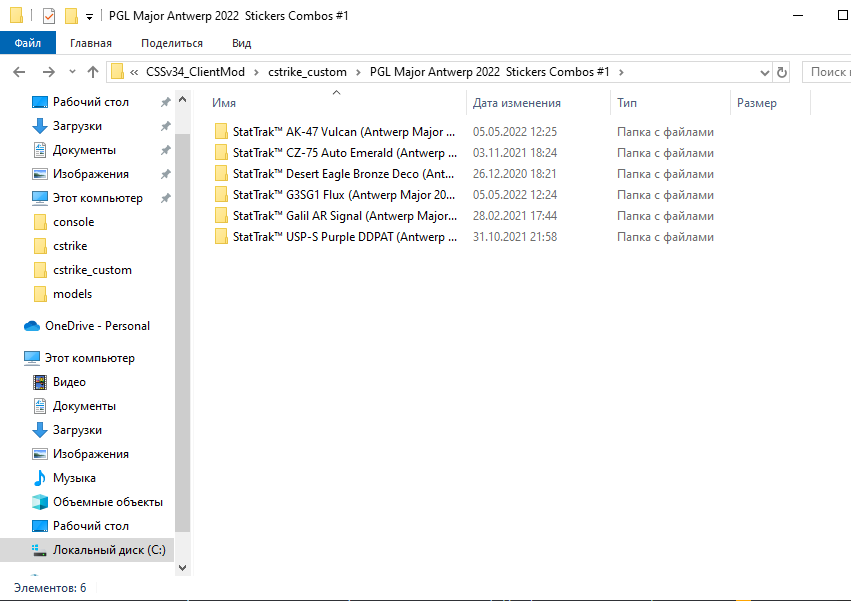851x601 pixels.
Task: Sort by Дата изменения column header
Action: pyautogui.click(x=516, y=103)
